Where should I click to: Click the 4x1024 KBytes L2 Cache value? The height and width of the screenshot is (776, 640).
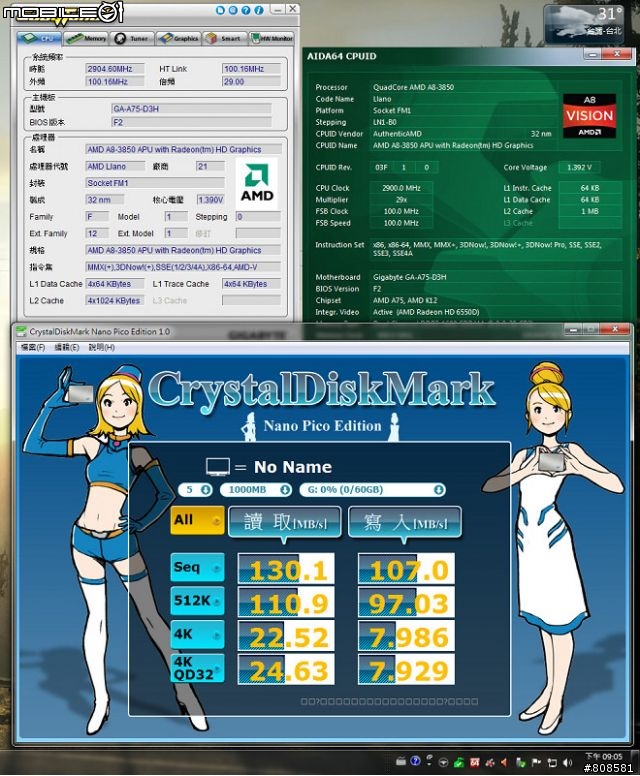tap(115, 300)
